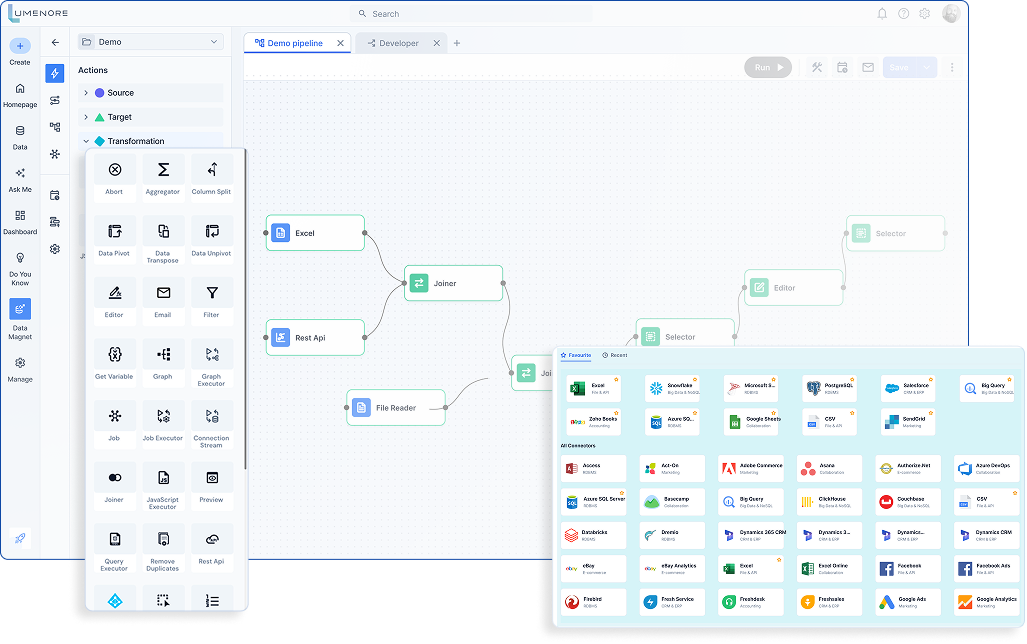Viewport: 1027px width, 644px height.
Task: Select the Excel node on the canvas
Action: pyautogui.click(x=315, y=233)
